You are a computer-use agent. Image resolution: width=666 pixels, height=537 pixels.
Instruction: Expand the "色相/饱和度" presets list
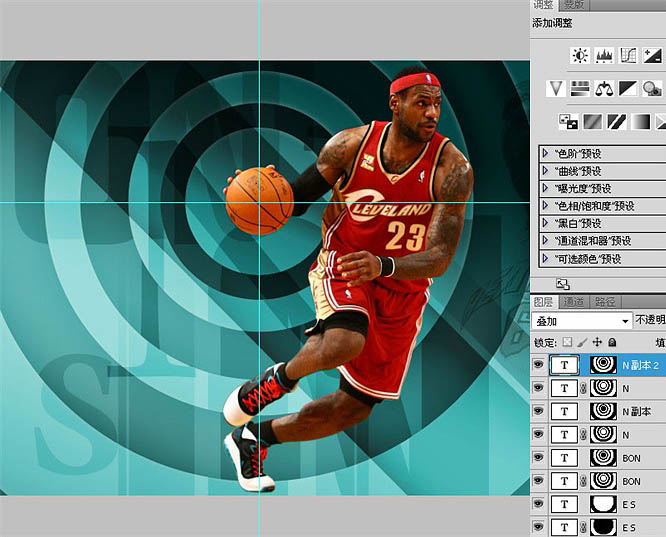click(546, 206)
